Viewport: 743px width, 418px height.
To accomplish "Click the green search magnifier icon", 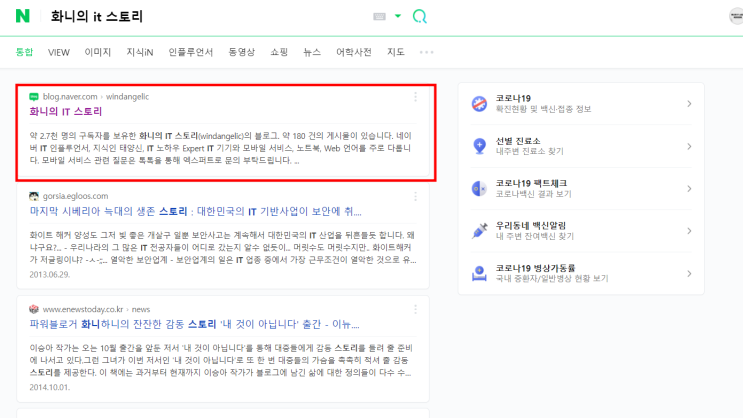I will pos(419,17).
